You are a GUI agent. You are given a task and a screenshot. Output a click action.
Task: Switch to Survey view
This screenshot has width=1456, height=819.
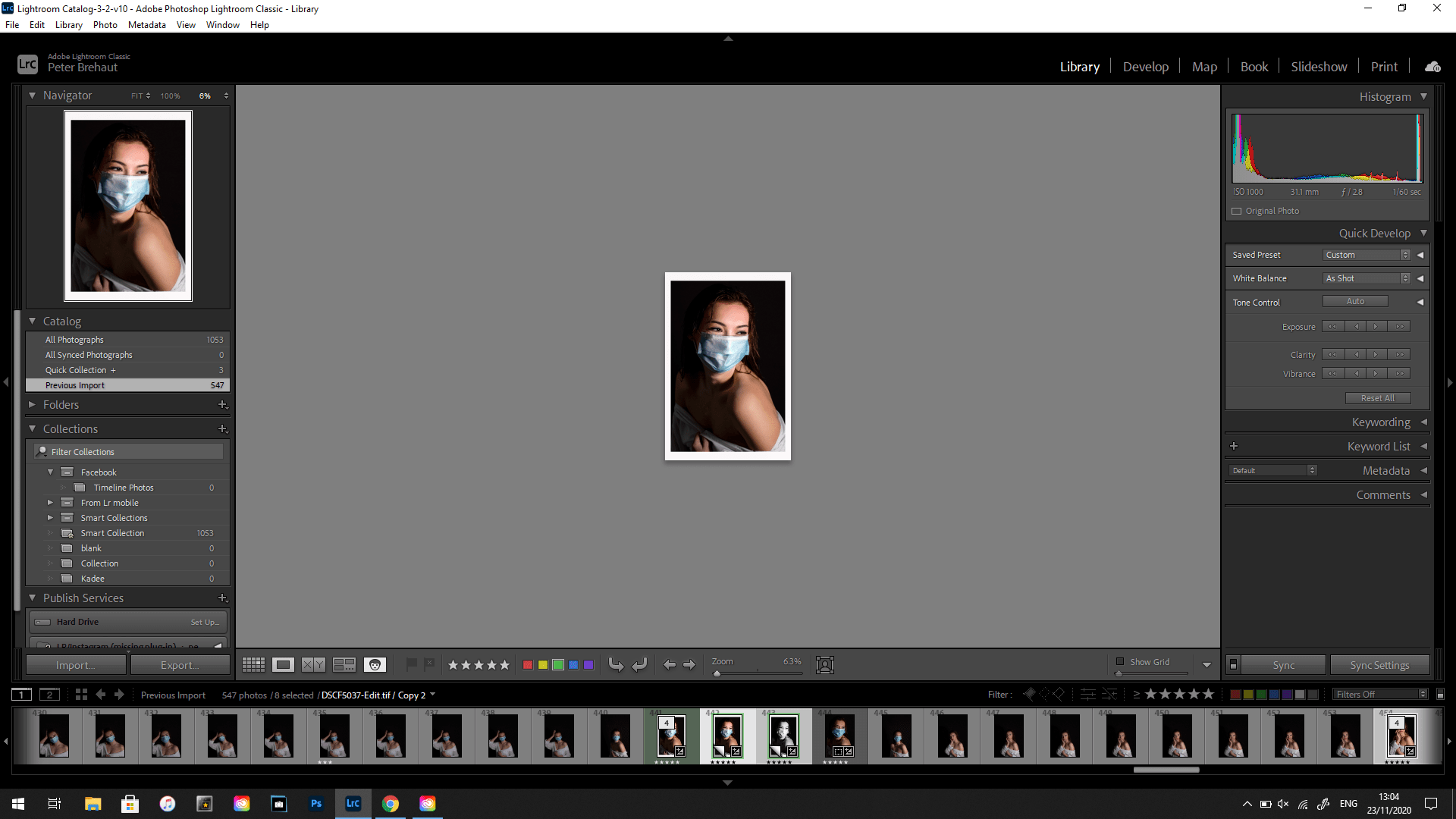[x=344, y=665]
